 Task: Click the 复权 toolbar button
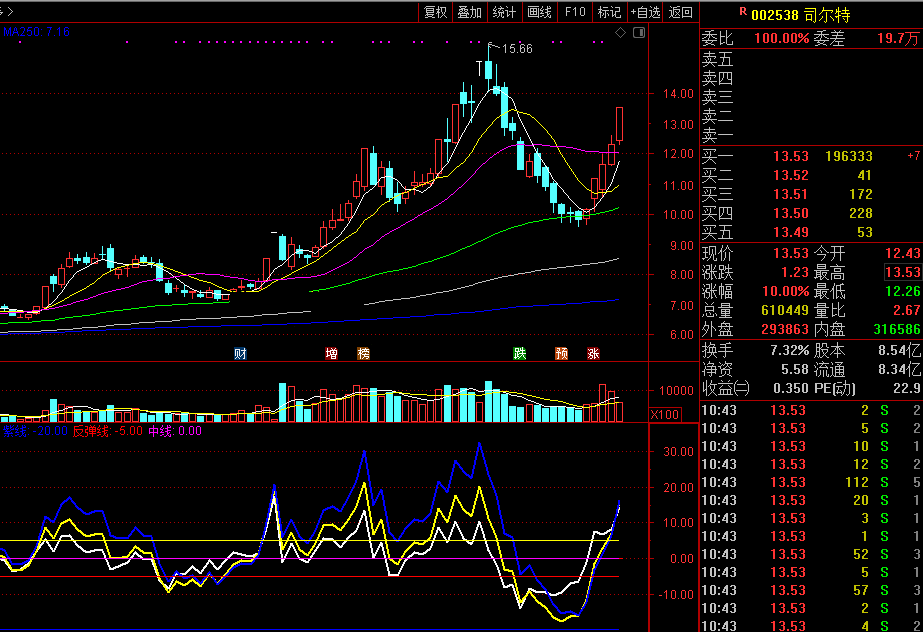[x=436, y=12]
